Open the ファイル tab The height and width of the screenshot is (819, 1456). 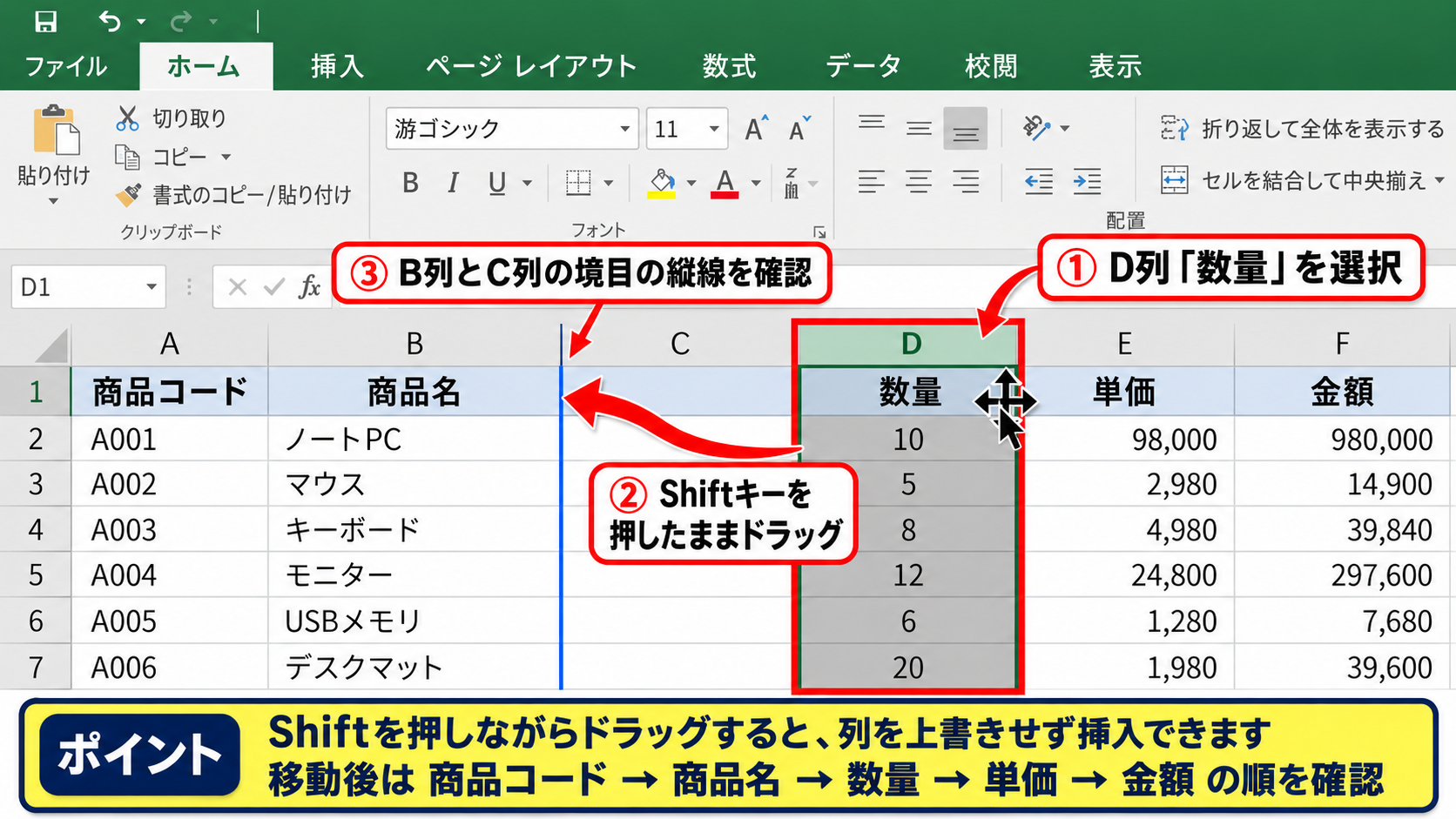pyautogui.click(x=66, y=66)
